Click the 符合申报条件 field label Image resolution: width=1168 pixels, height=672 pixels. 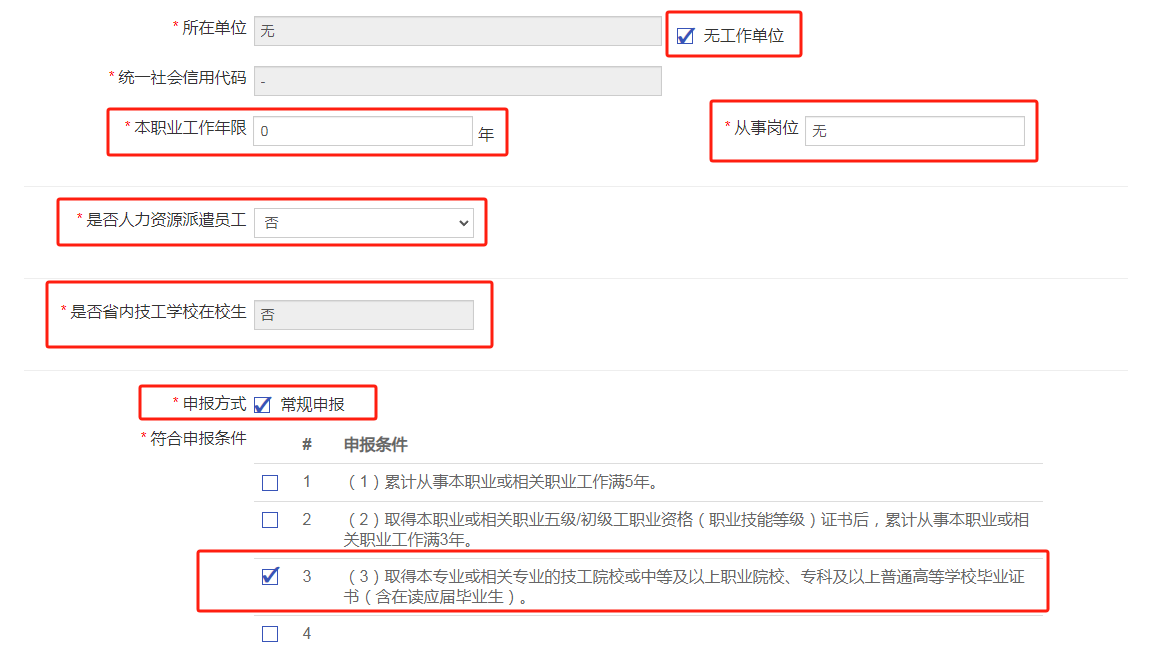coord(197,439)
